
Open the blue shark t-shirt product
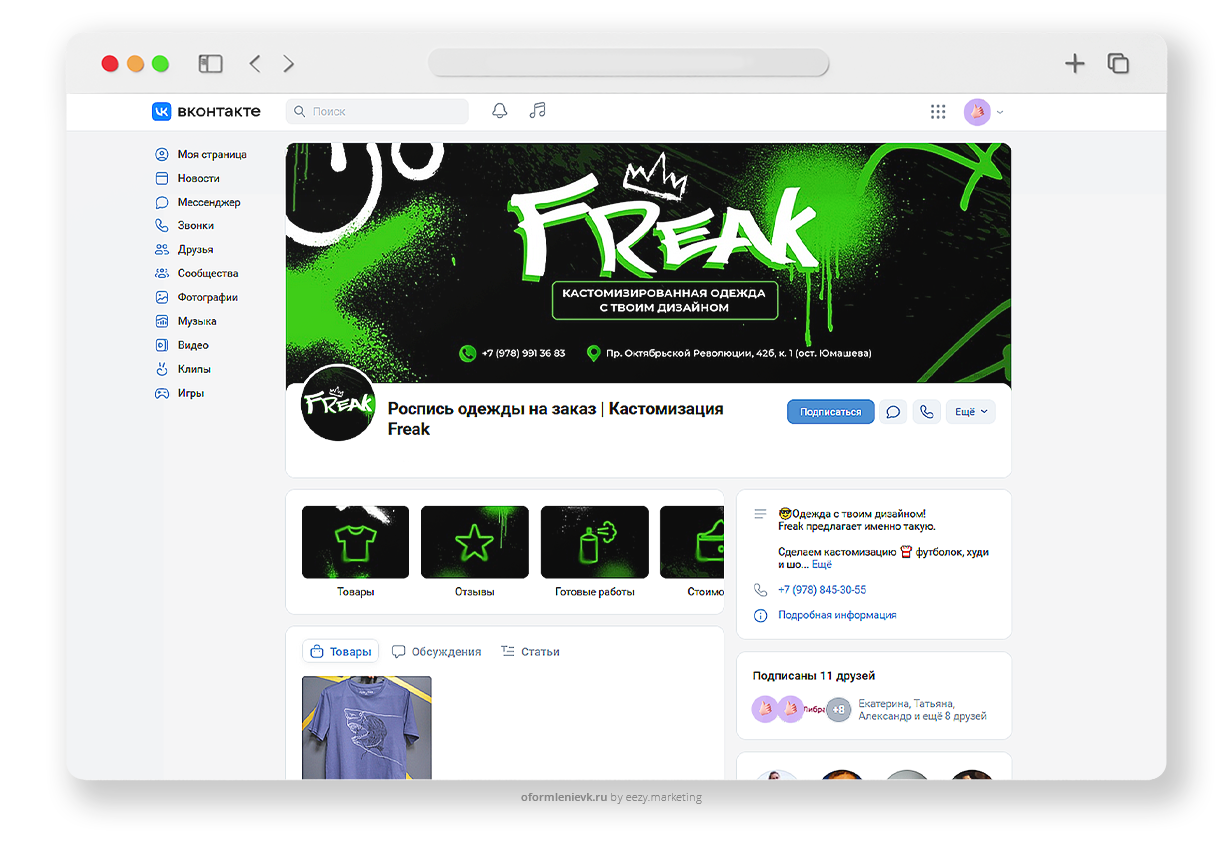(367, 727)
